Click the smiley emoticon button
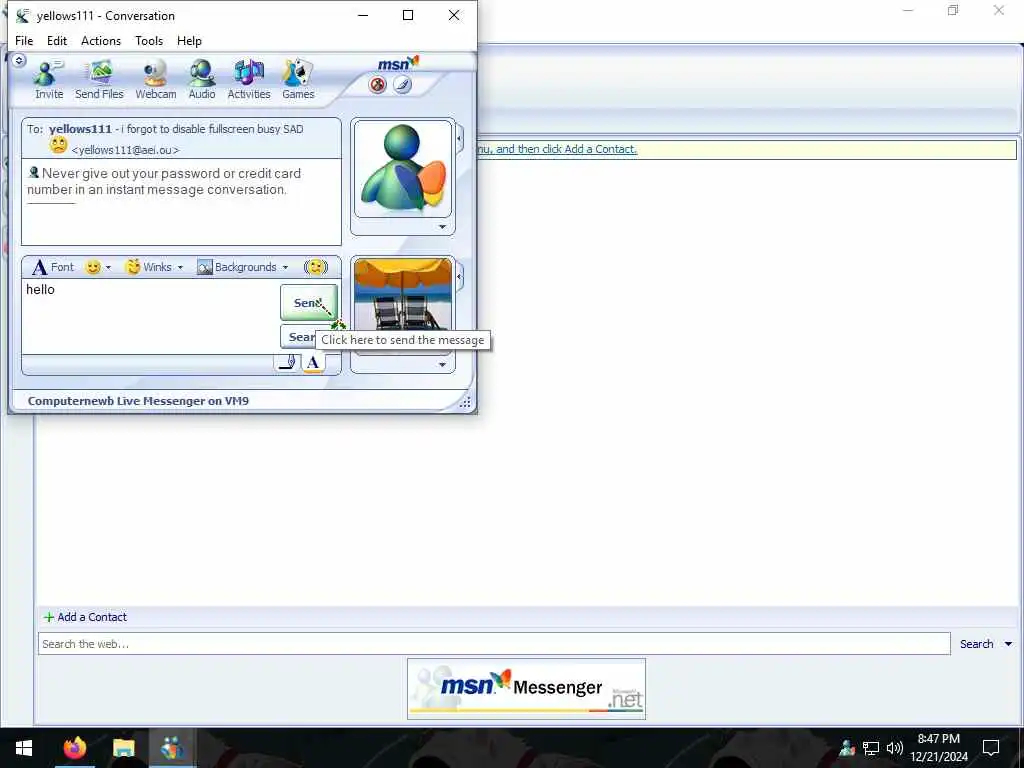Viewport: 1024px width, 768px height. pos(93,267)
